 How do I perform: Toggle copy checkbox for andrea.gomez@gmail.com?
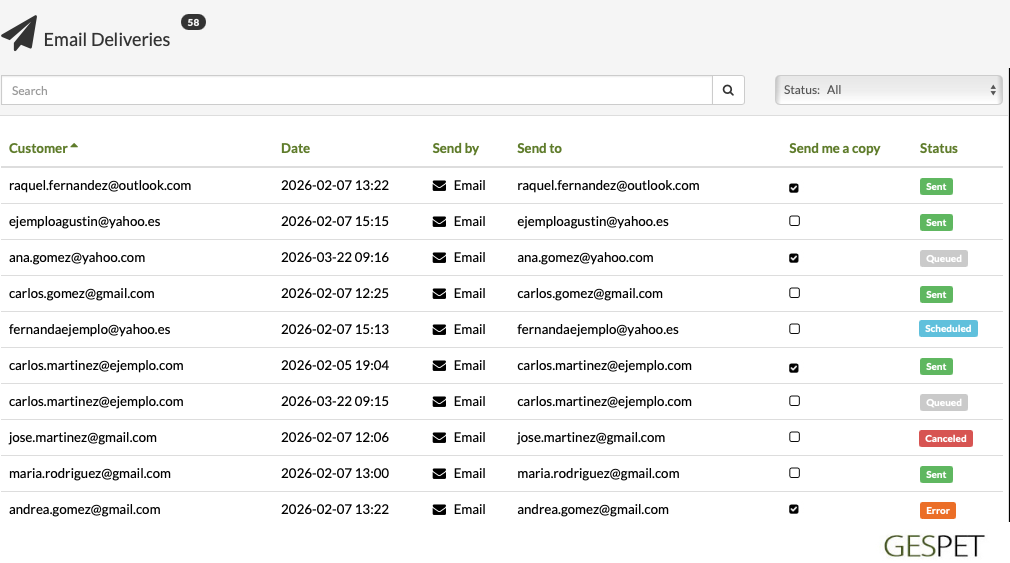point(794,510)
